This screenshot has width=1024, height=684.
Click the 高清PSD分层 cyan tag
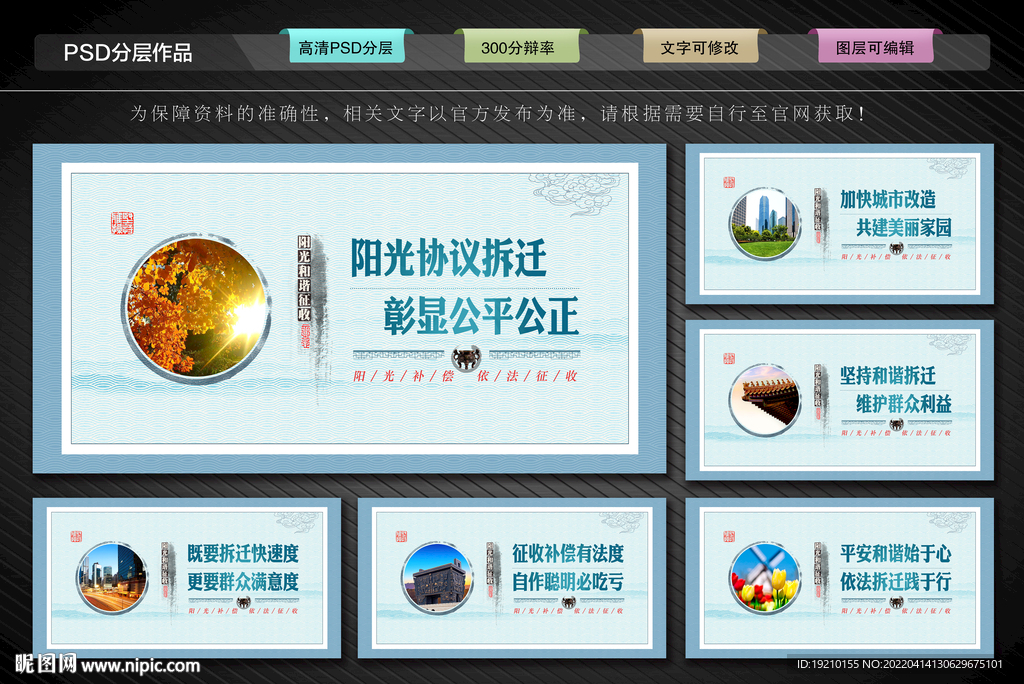click(x=346, y=46)
